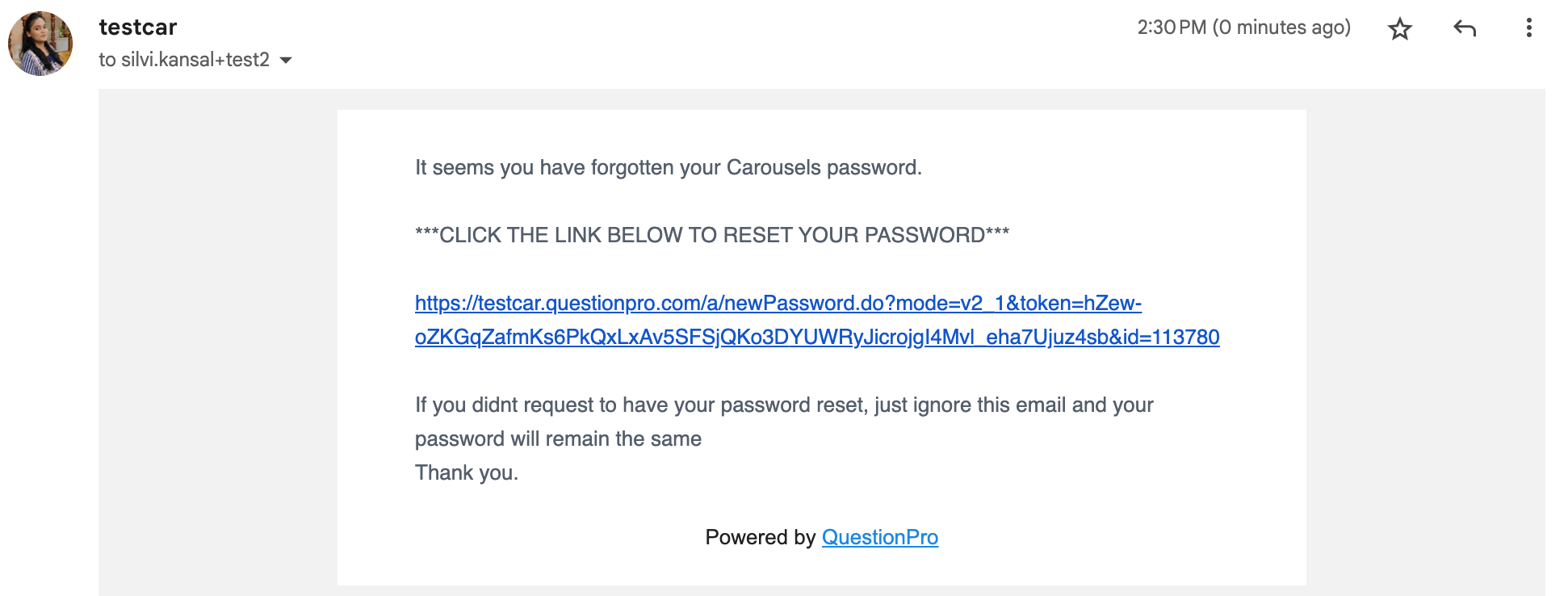
Task: Click the sender's profile picture
Action: (40, 44)
